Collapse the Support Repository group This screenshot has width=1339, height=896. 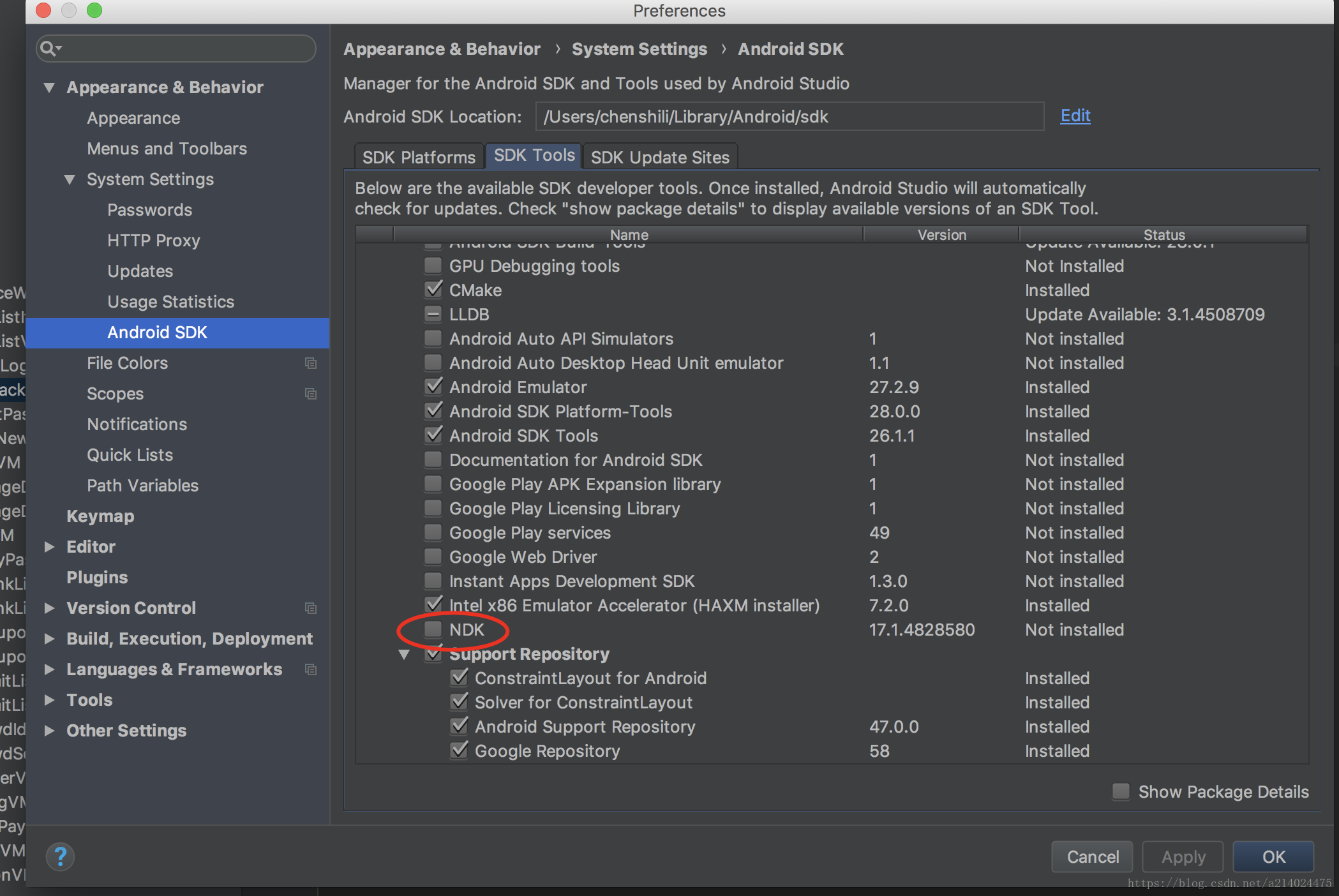[404, 654]
